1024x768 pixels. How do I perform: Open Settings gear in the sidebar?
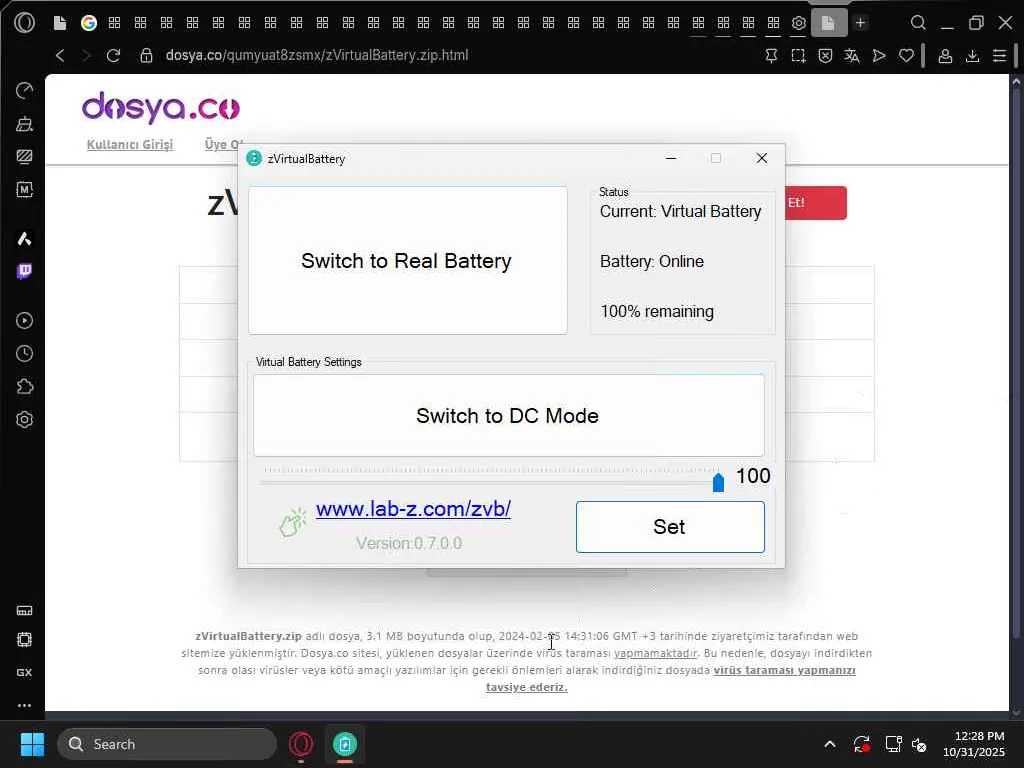coord(24,419)
